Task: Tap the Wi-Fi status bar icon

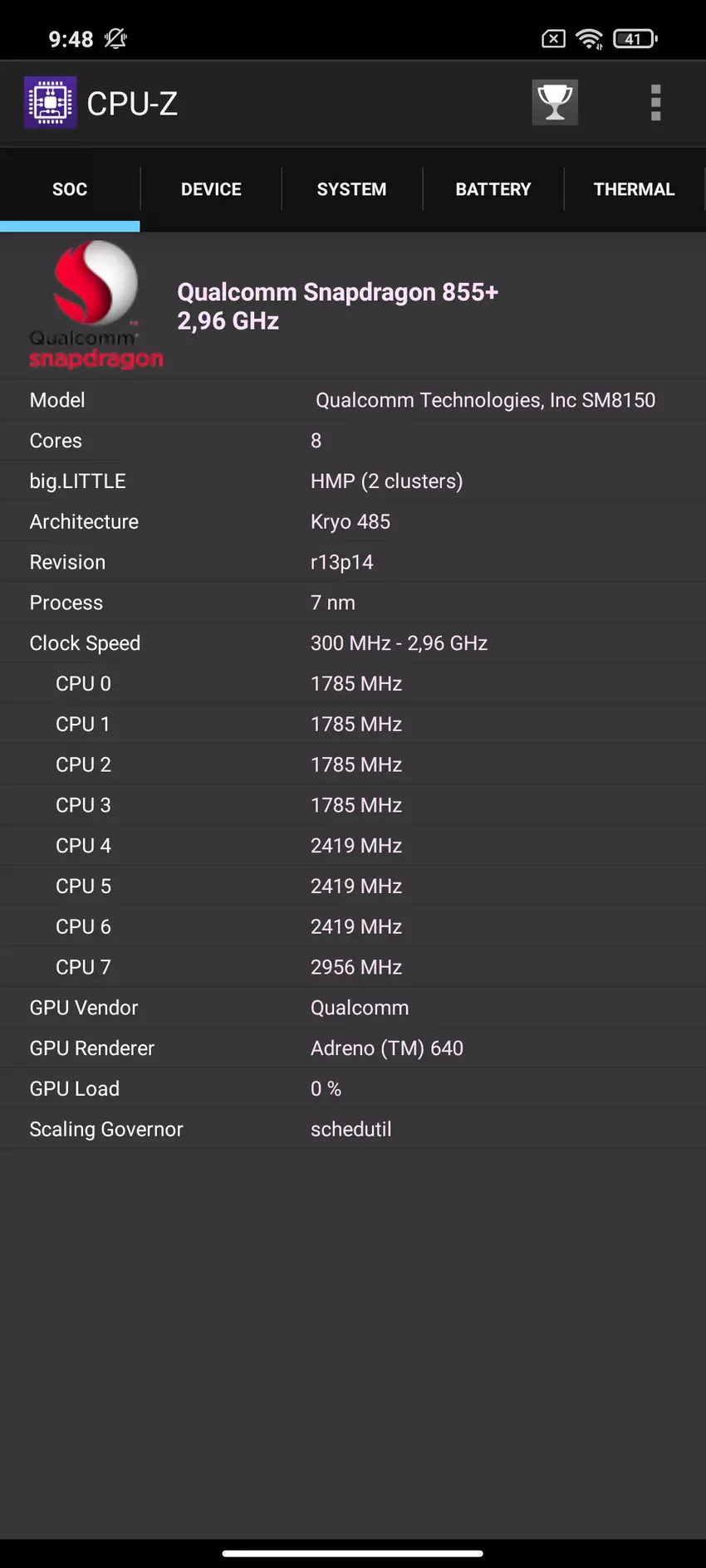Action: pos(589,39)
